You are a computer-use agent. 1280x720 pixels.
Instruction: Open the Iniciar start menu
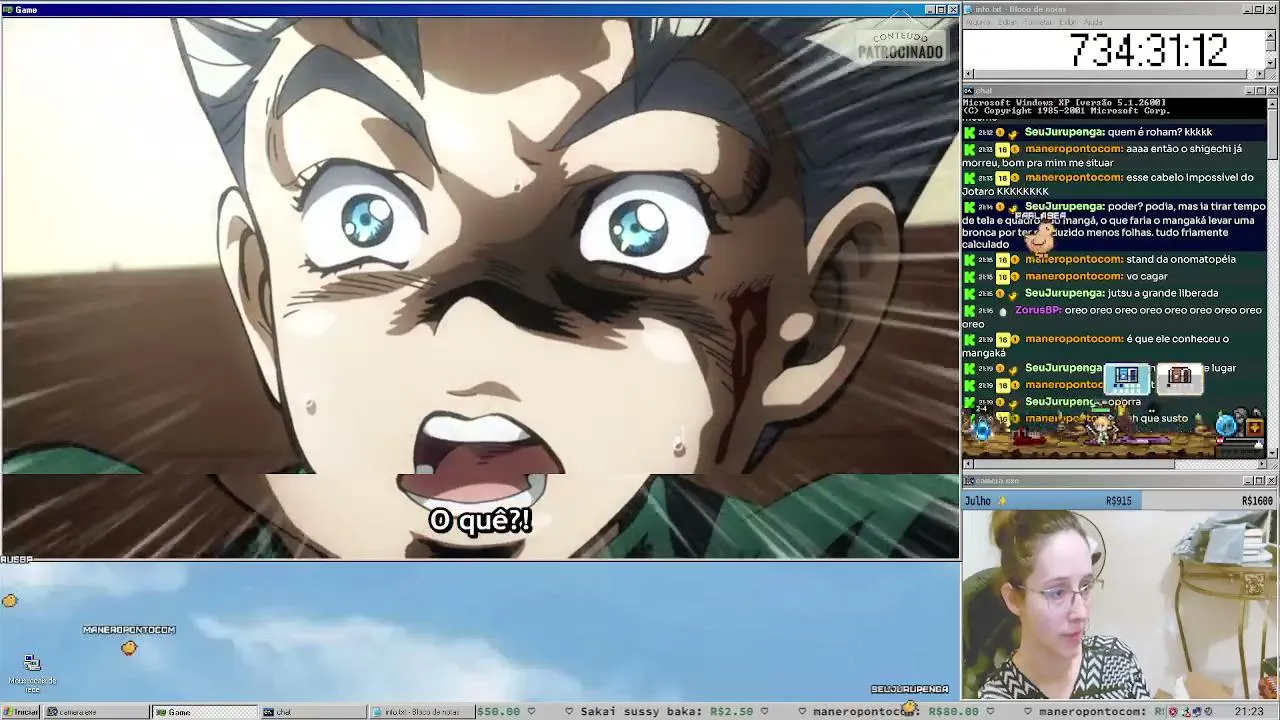point(21,712)
